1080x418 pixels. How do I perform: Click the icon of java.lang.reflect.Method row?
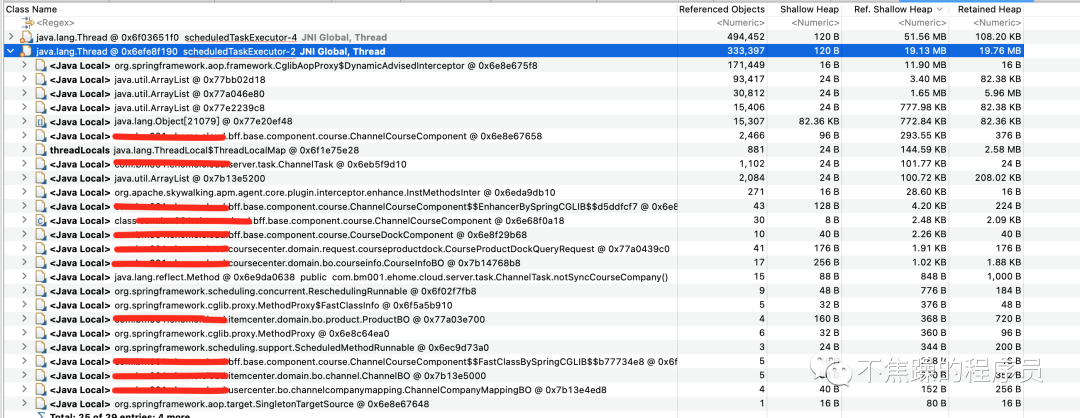(41, 276)
